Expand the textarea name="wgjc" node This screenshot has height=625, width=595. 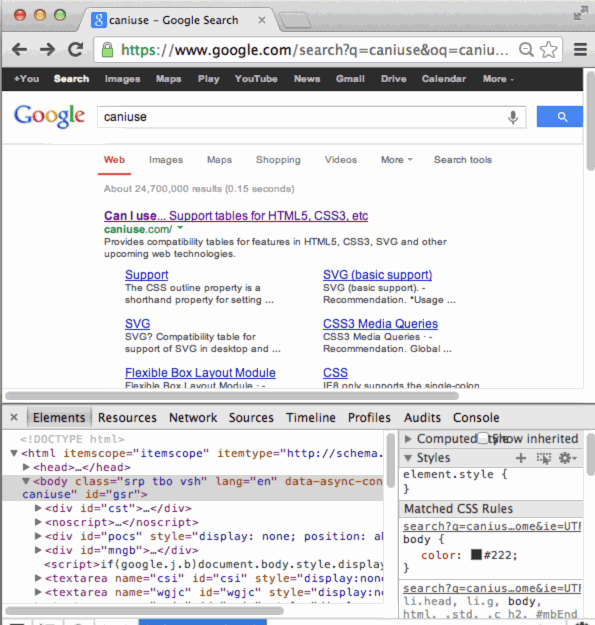38,592
